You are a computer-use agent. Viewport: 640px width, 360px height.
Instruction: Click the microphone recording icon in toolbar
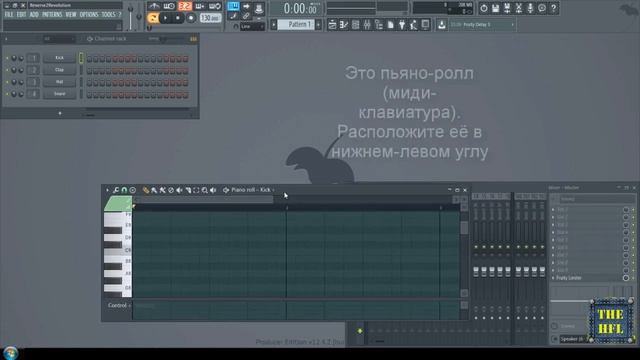tap(530, 8)
